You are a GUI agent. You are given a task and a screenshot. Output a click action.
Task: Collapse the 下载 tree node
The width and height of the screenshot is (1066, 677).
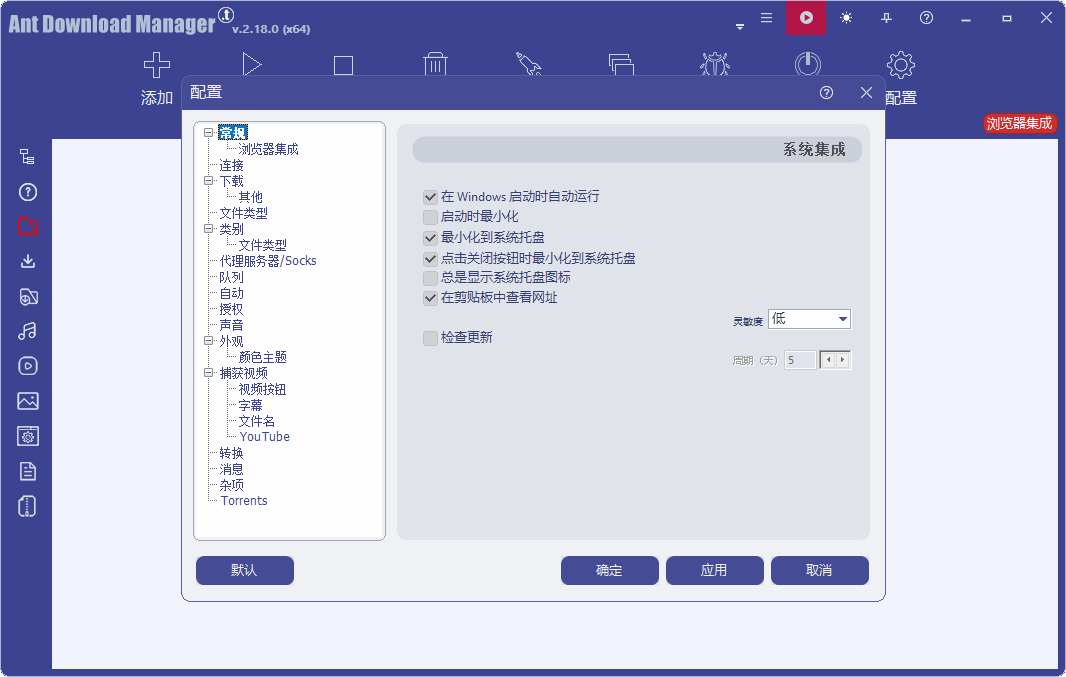click(209, 181)
